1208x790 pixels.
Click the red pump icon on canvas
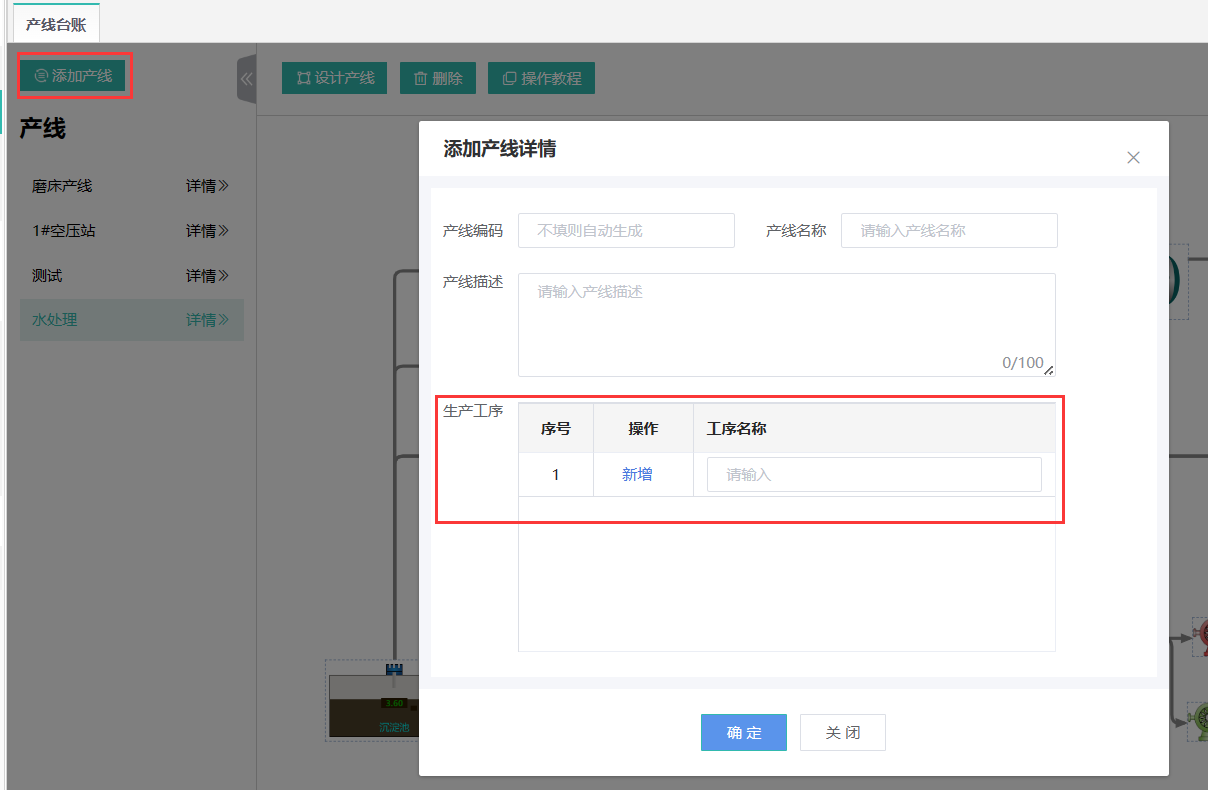coord(1199,634)
